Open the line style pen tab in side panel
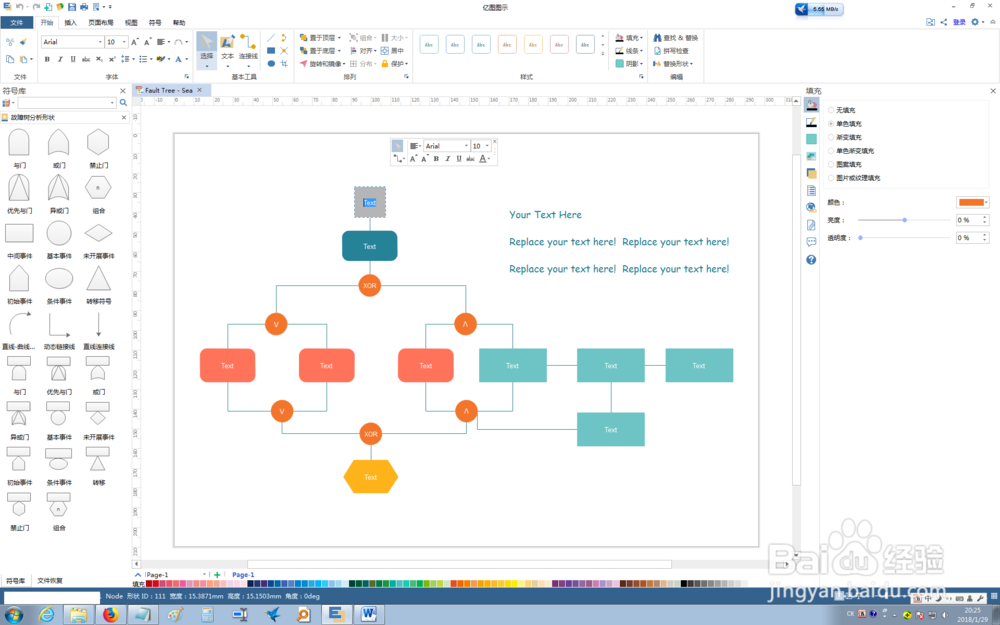The width and height of the screenshot is (1000, 625). coord(811,122)
